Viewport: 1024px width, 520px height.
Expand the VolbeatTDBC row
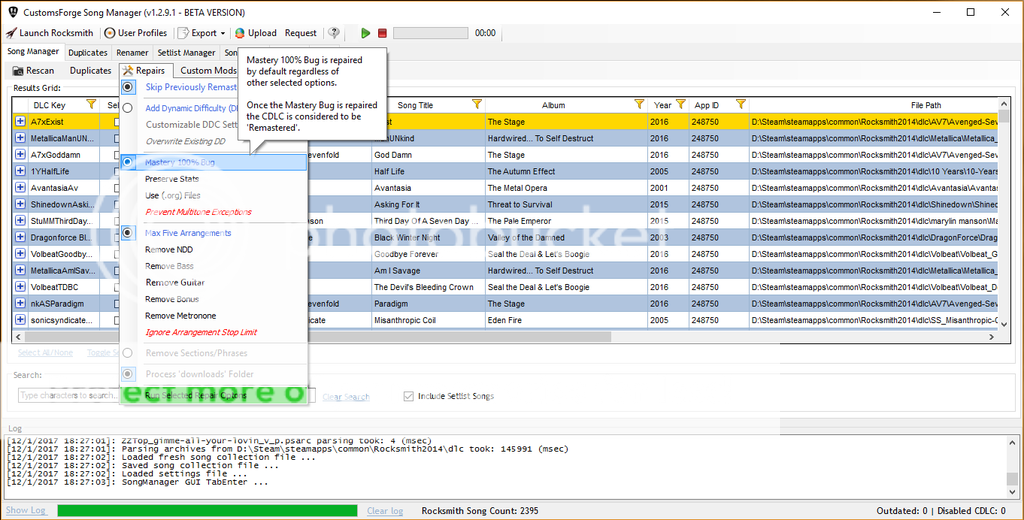pos(20,287)
